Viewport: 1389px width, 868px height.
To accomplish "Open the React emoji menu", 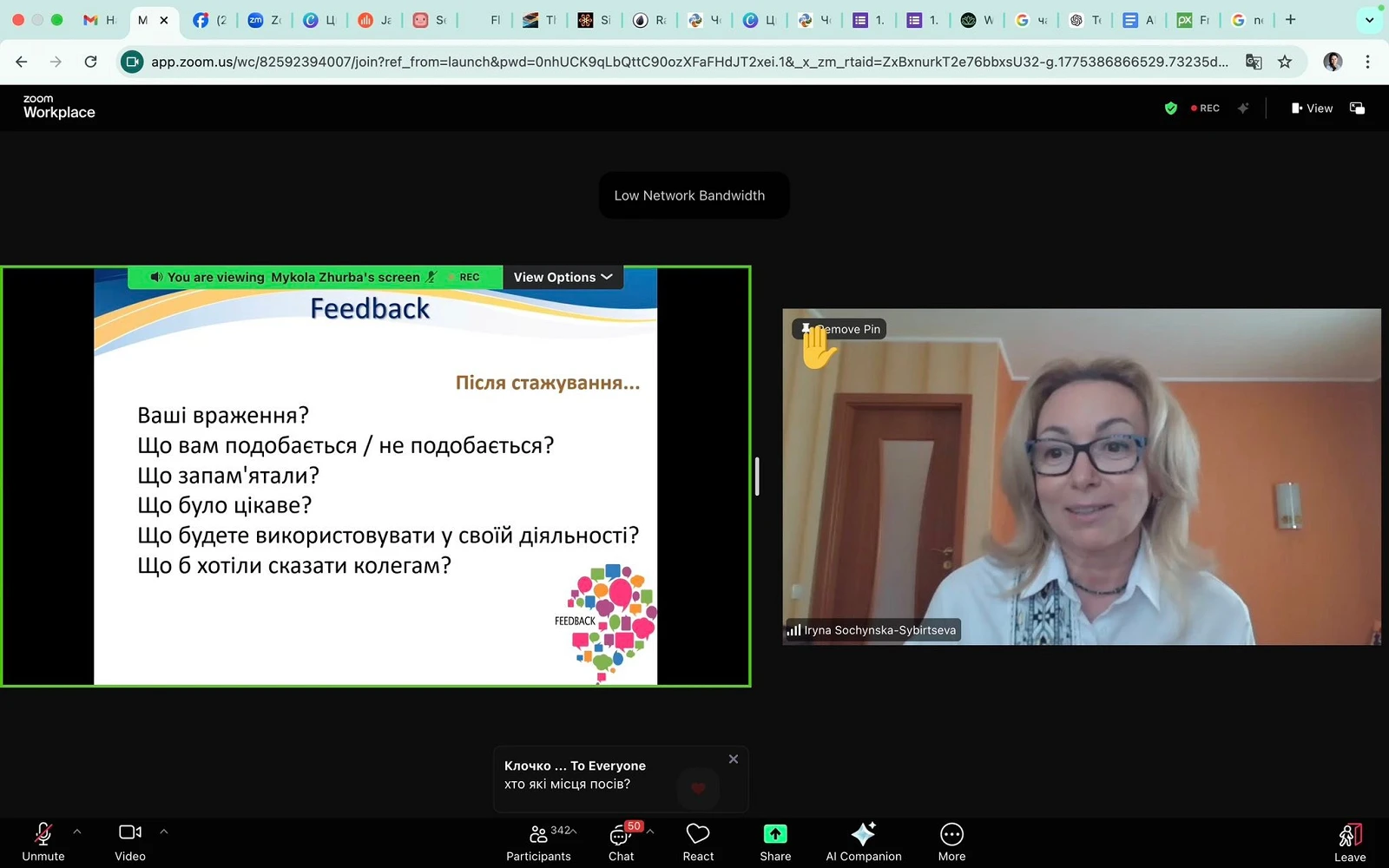I will (x=698, y=842).
